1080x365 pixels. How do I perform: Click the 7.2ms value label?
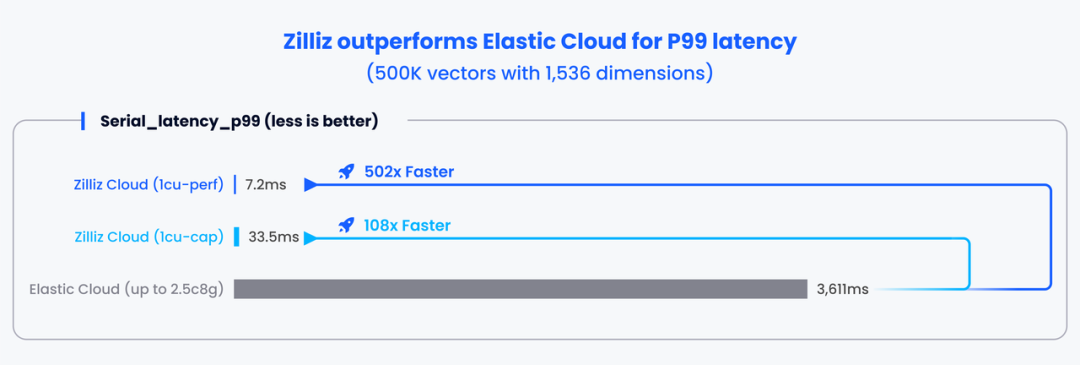[x=267, y=185]
